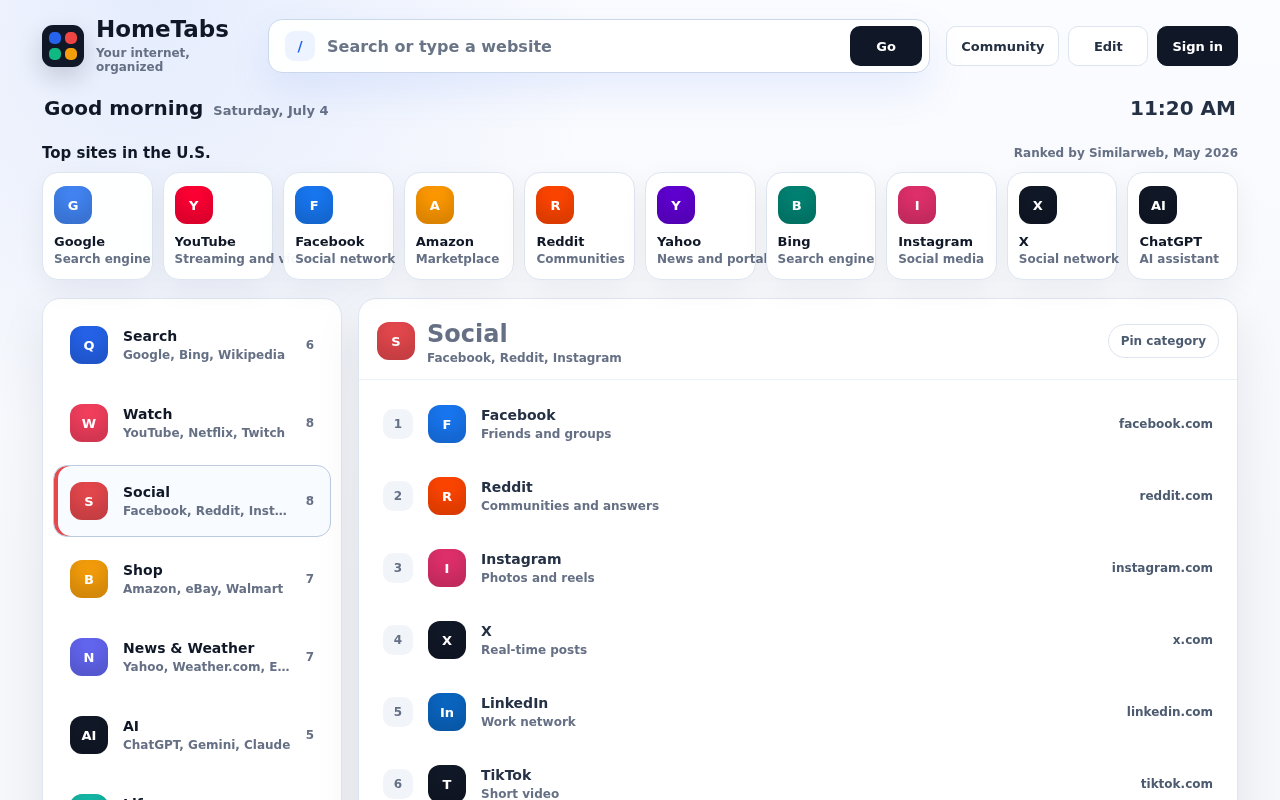Click the rank number 2 badge
This screenshot has height=800, width=1280.
tap(398, 496)
